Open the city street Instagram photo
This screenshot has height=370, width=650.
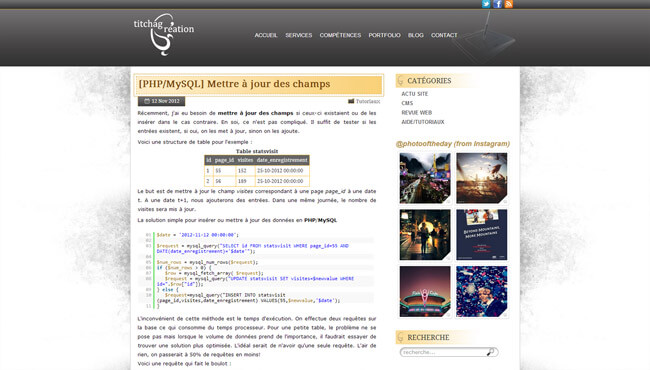tap(425, 178)
